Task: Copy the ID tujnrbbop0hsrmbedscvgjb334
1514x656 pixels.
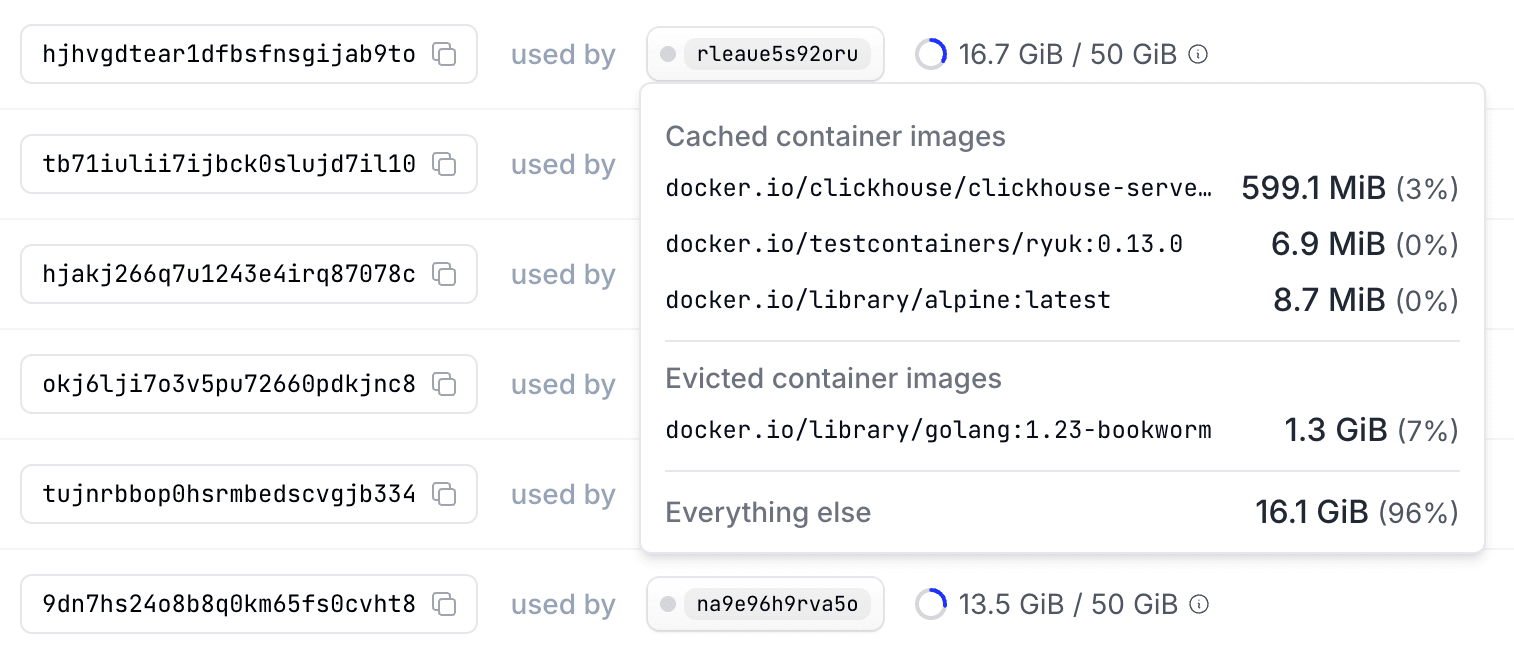Action: pos(444,494)
